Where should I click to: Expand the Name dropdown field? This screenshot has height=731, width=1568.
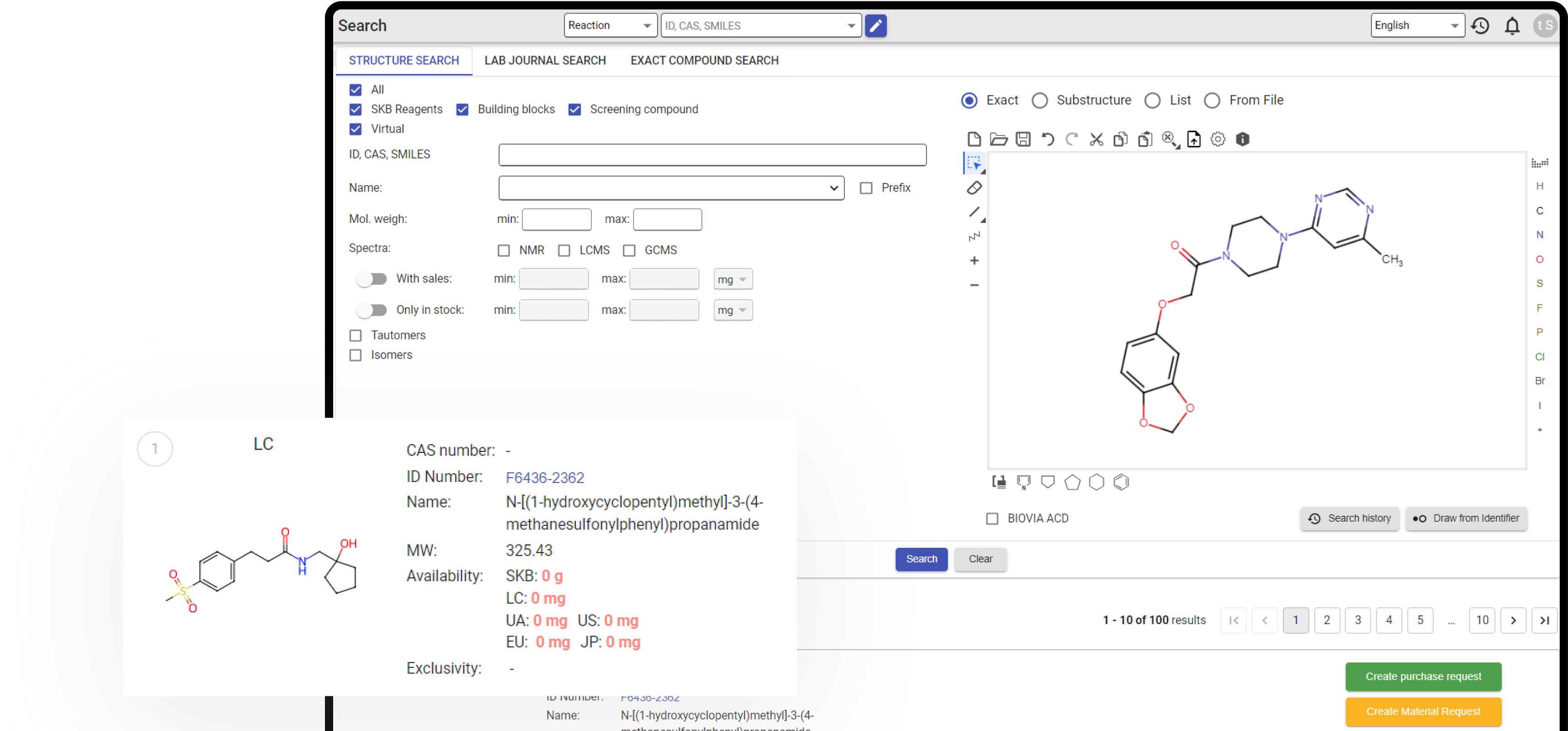tap(671, 188)
